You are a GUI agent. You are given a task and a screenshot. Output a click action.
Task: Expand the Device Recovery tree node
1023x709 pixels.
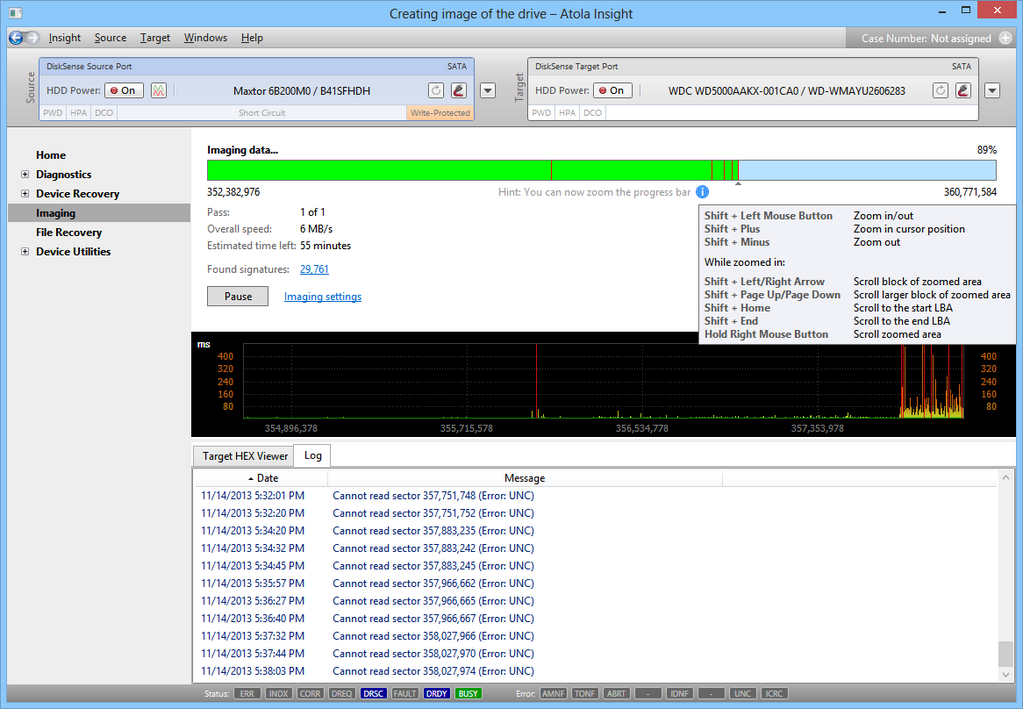coord(25,193)
